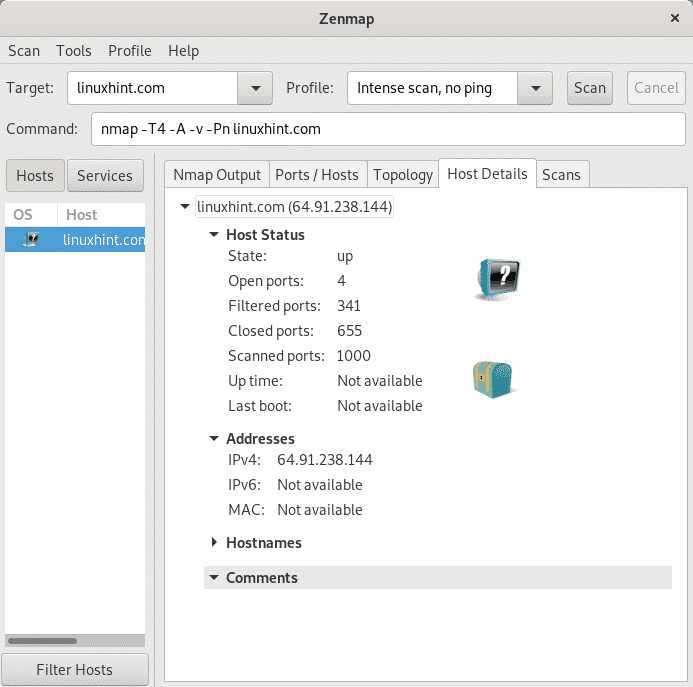693x687 pixels.
Task: Click the IPv4 value 64.91.238.144
Action: 325,460
